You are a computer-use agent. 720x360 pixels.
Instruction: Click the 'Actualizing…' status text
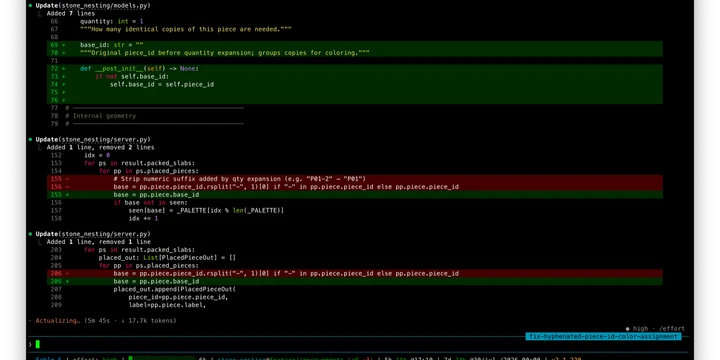click(58, 321)
